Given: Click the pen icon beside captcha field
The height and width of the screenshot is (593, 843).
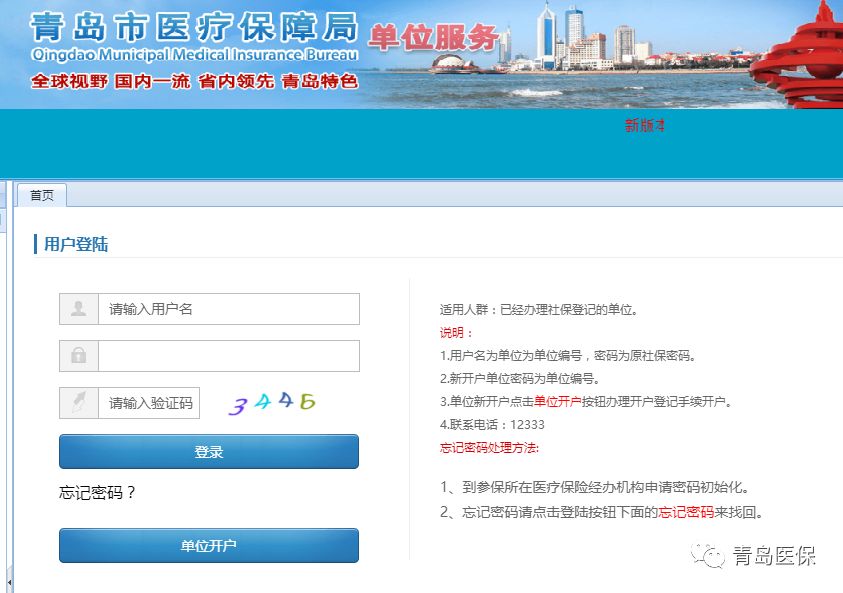Looking at the screenshot, I should click(79, 403).
